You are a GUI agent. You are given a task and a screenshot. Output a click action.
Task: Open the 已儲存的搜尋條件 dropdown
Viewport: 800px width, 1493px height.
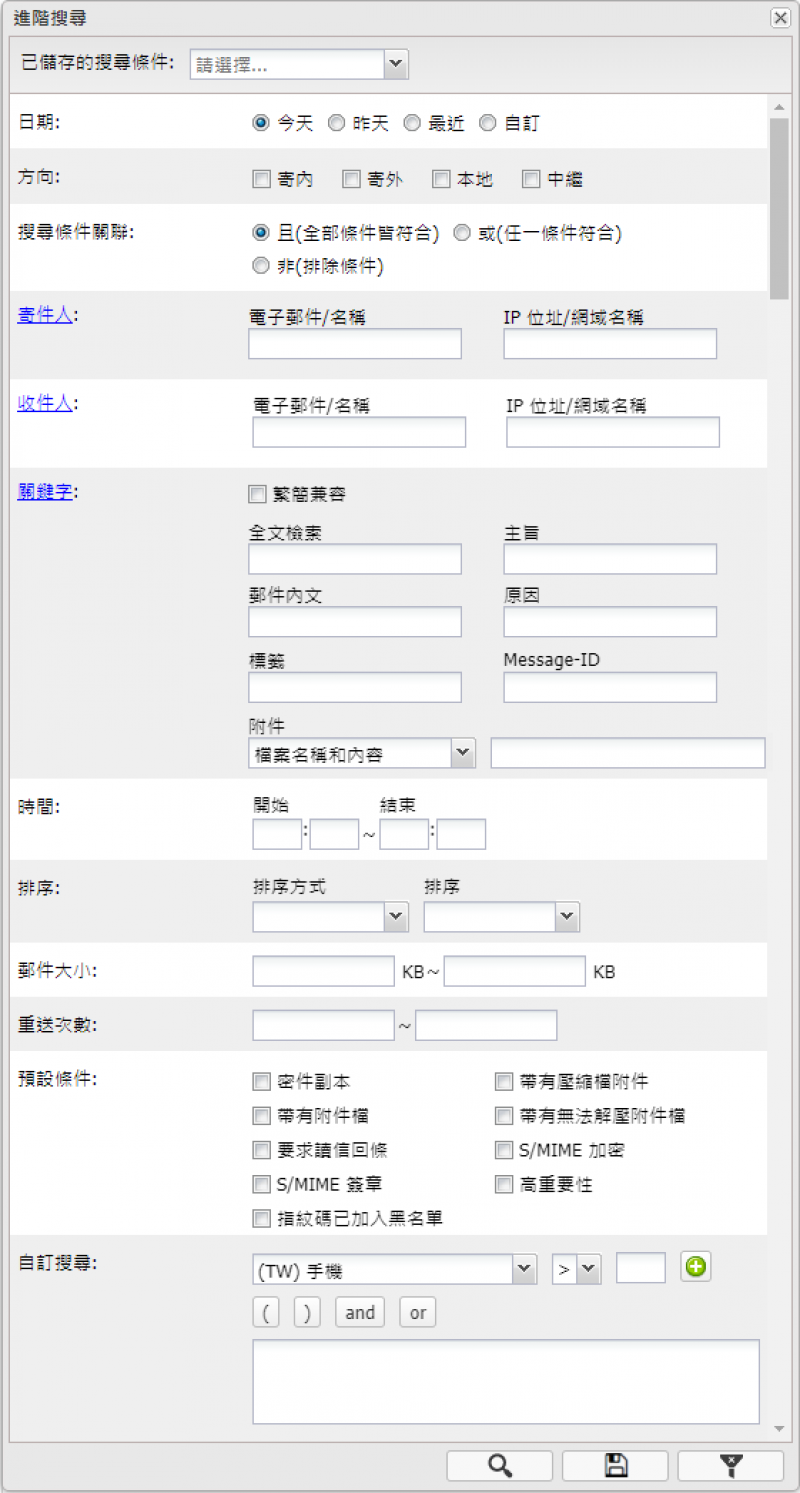[396, 65]
